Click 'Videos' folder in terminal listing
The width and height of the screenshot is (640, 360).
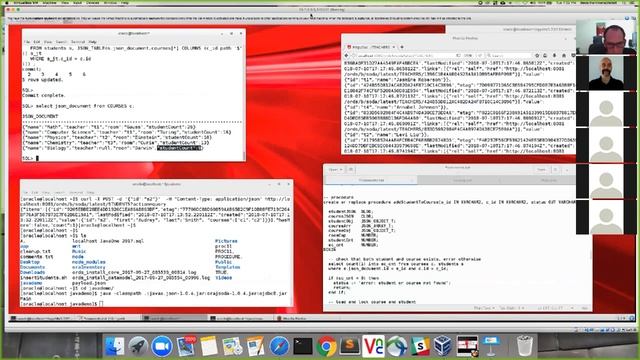click(223, 278)
